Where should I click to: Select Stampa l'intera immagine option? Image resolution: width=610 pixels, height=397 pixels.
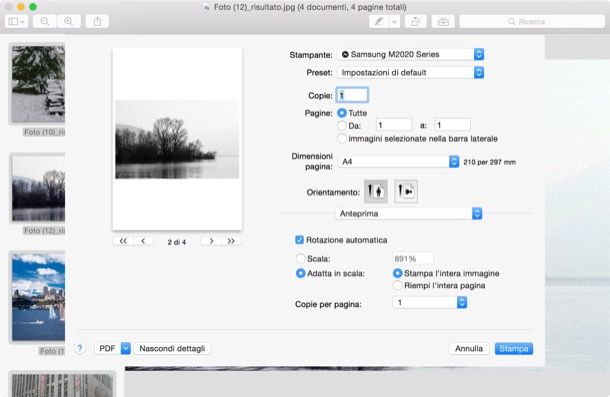[397, 273]
